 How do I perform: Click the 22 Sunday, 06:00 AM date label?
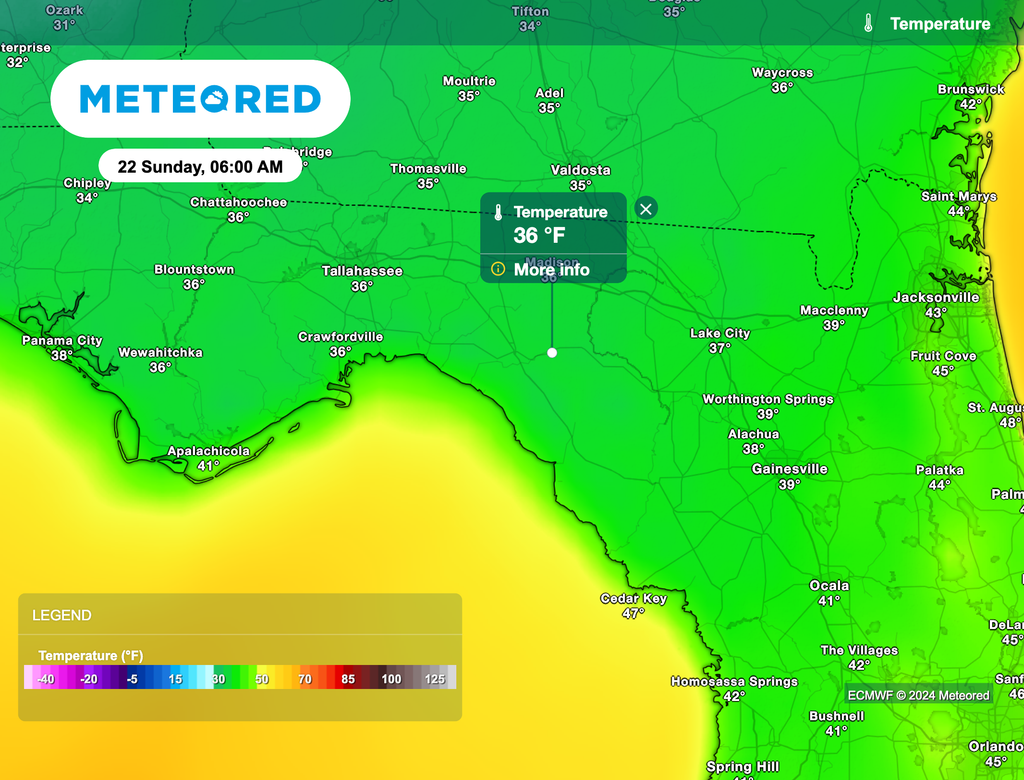(200, 167)
